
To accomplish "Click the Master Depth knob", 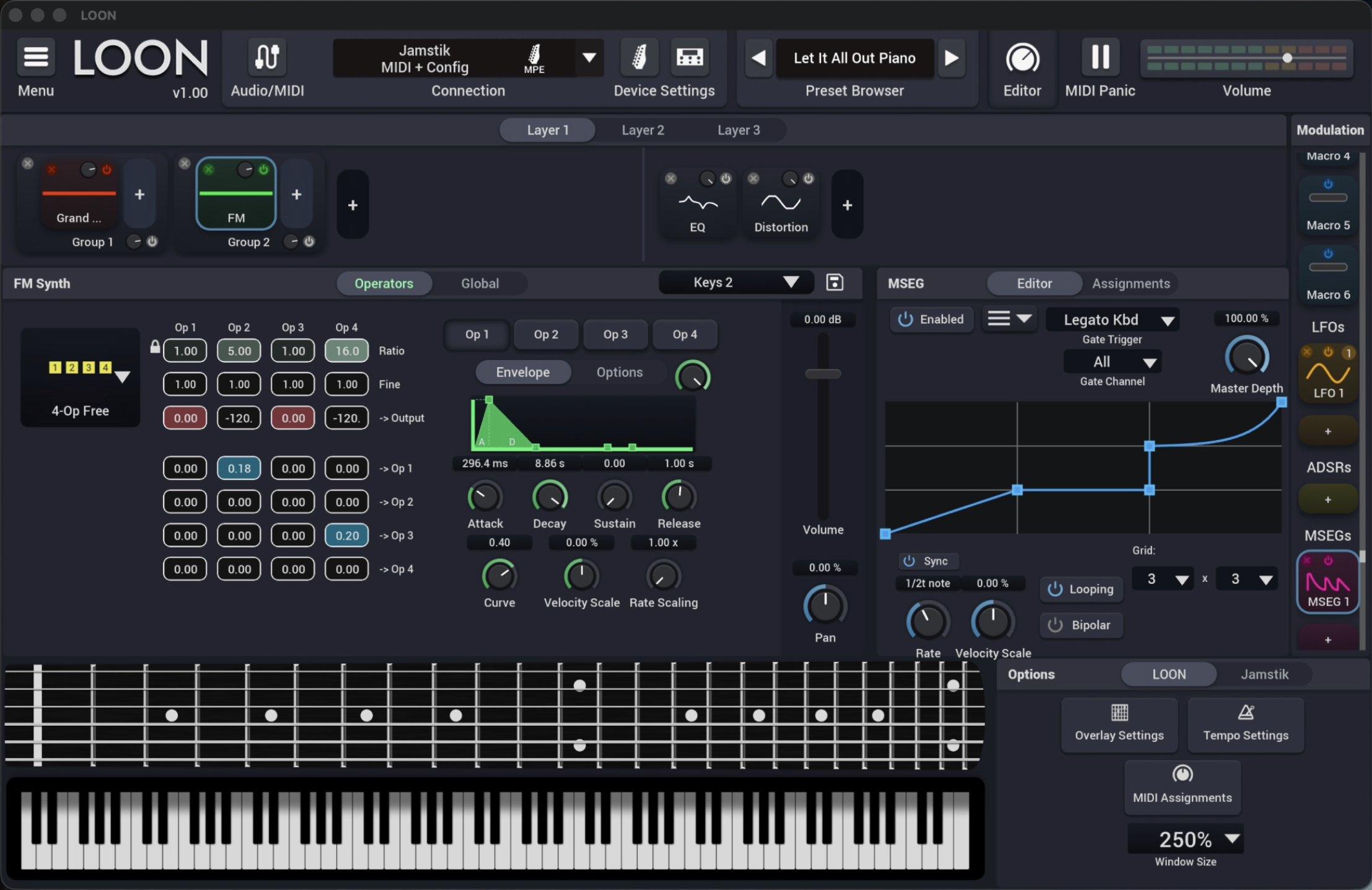I will click(x=1246, y=358).
